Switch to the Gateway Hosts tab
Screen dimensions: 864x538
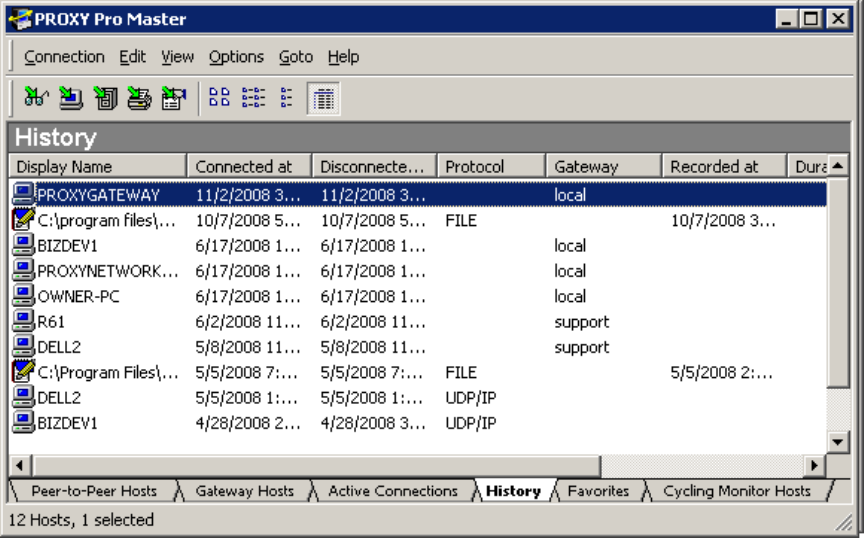244,491
